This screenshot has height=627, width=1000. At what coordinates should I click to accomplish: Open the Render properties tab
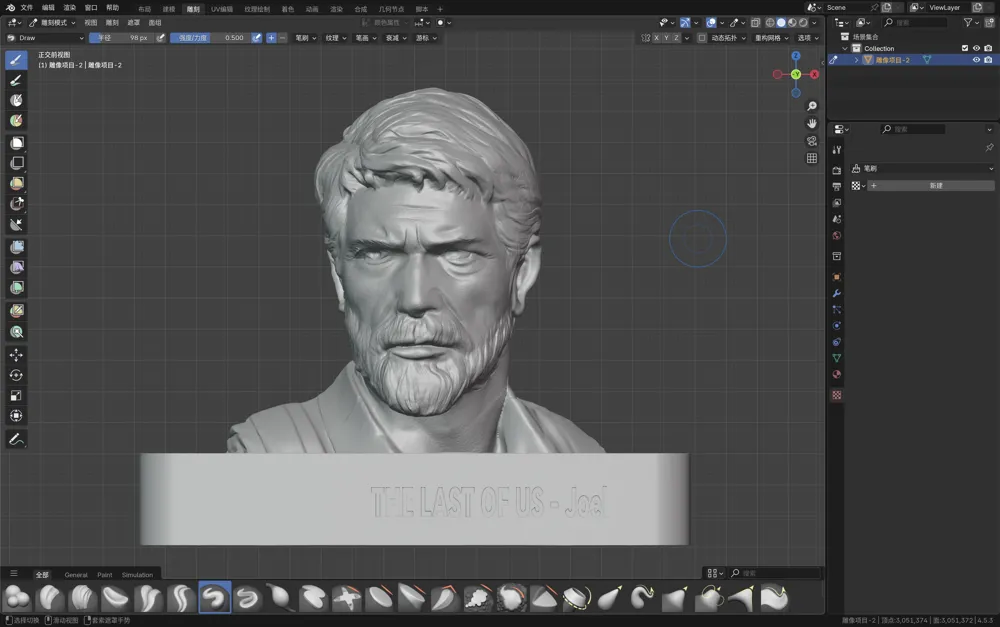[837, 170]
